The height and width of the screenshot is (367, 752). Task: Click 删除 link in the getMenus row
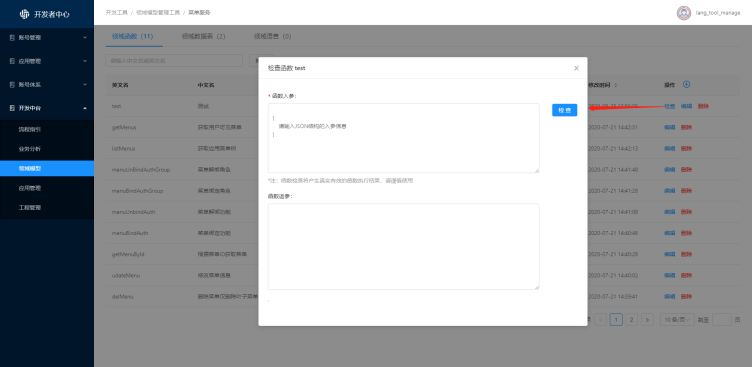(686, 128)
